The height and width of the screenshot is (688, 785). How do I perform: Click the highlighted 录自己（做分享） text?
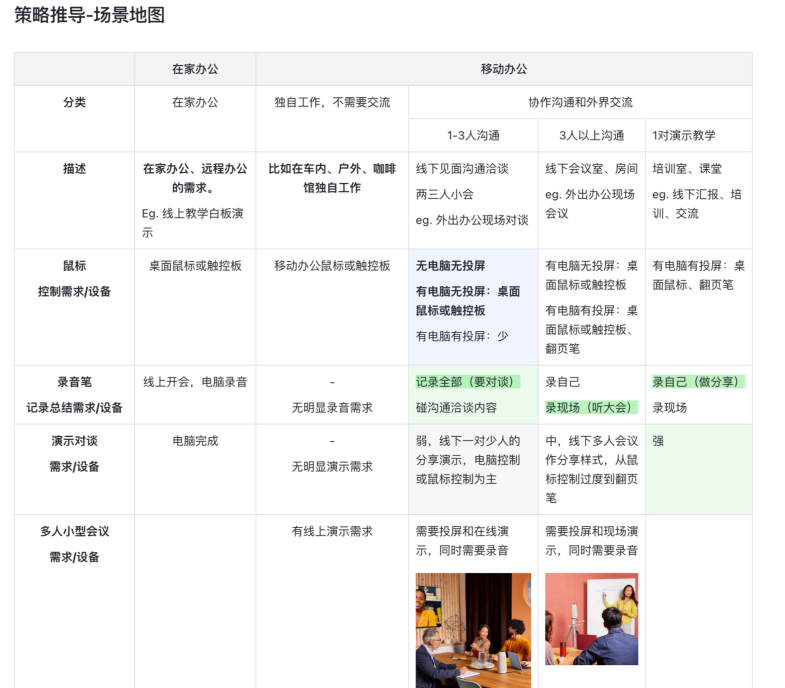(x=698, y=382)
